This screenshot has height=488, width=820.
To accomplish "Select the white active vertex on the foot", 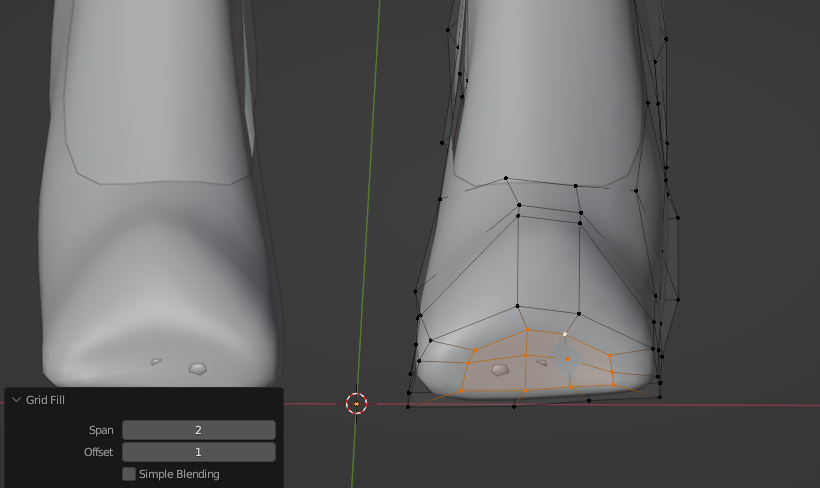I will pyautogui.click(x=565, y=334).
